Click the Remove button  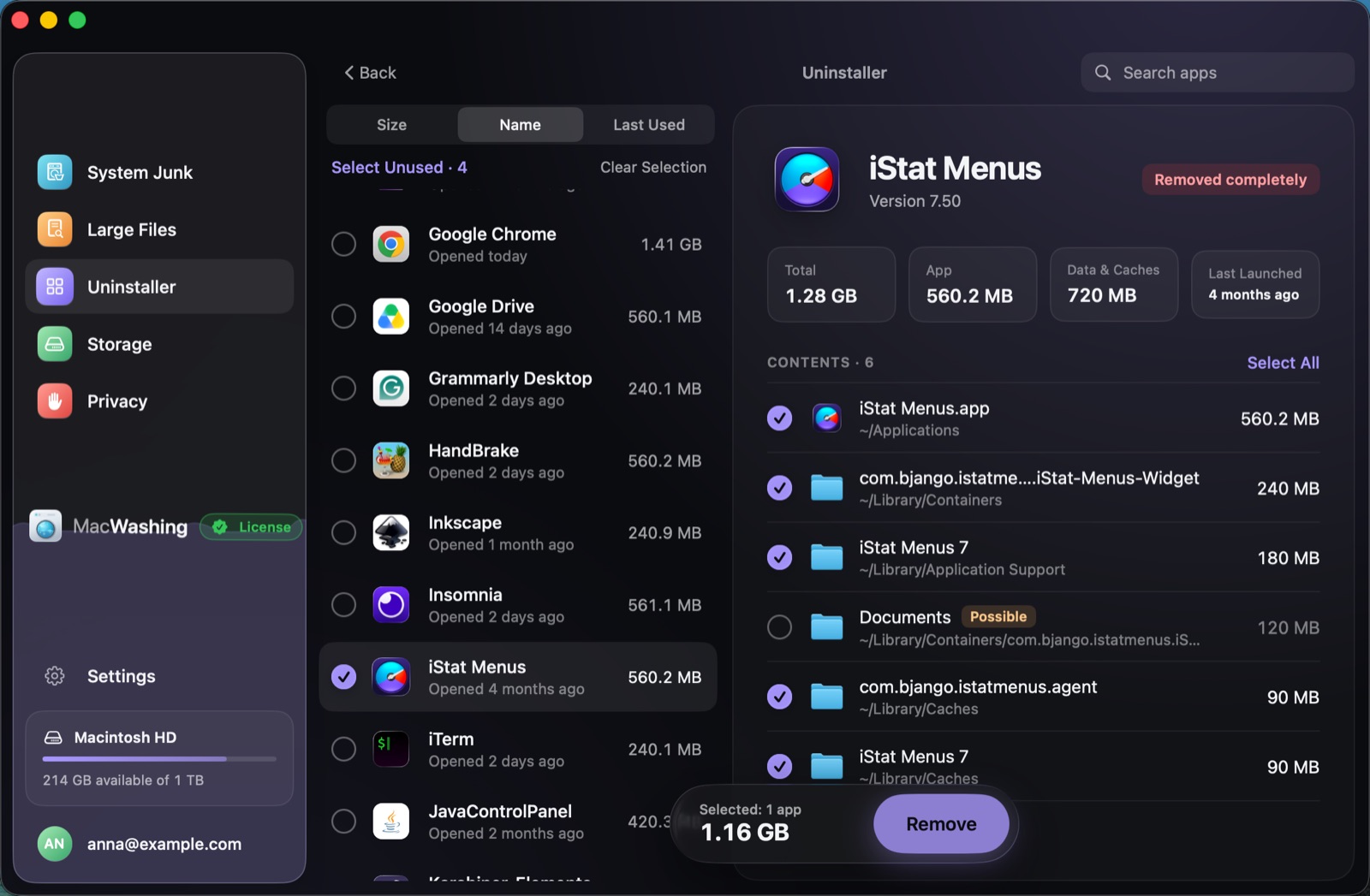tap(941, 824)
